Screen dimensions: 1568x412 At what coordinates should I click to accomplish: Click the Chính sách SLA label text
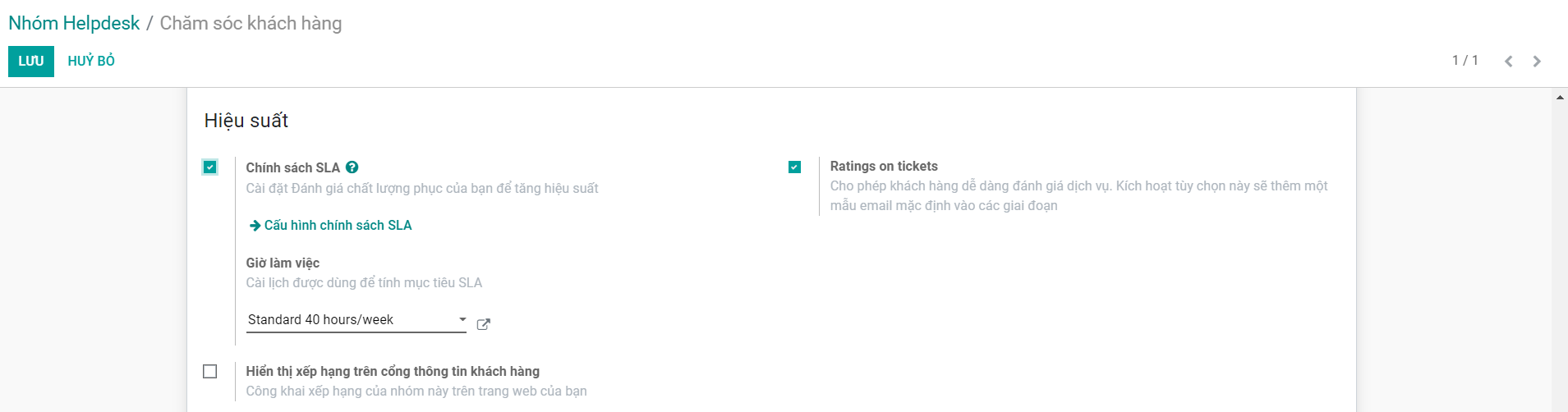pyautogui.click(x=292, y=168)
